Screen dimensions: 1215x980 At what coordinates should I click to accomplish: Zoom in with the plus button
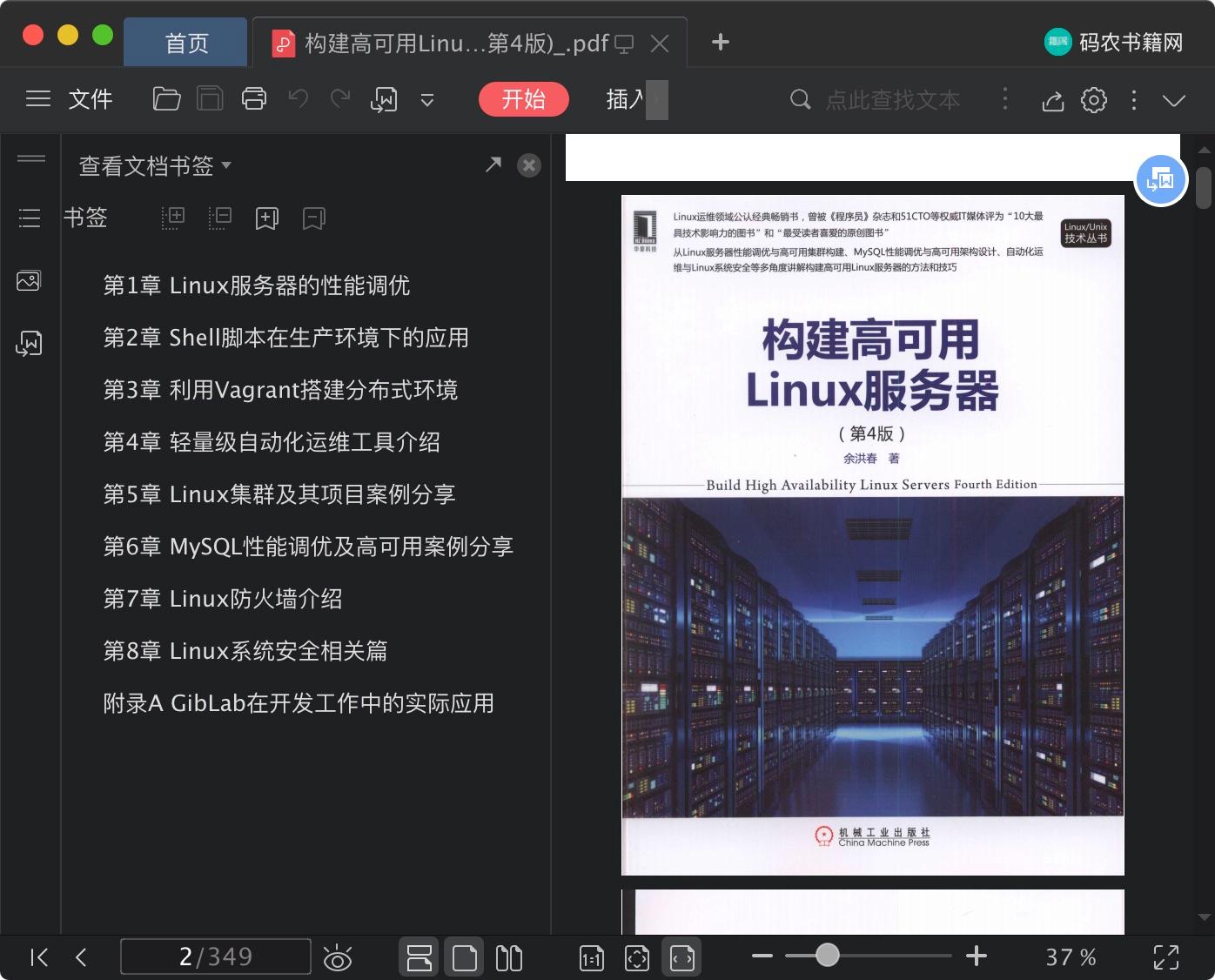click(x=977, y=956)
